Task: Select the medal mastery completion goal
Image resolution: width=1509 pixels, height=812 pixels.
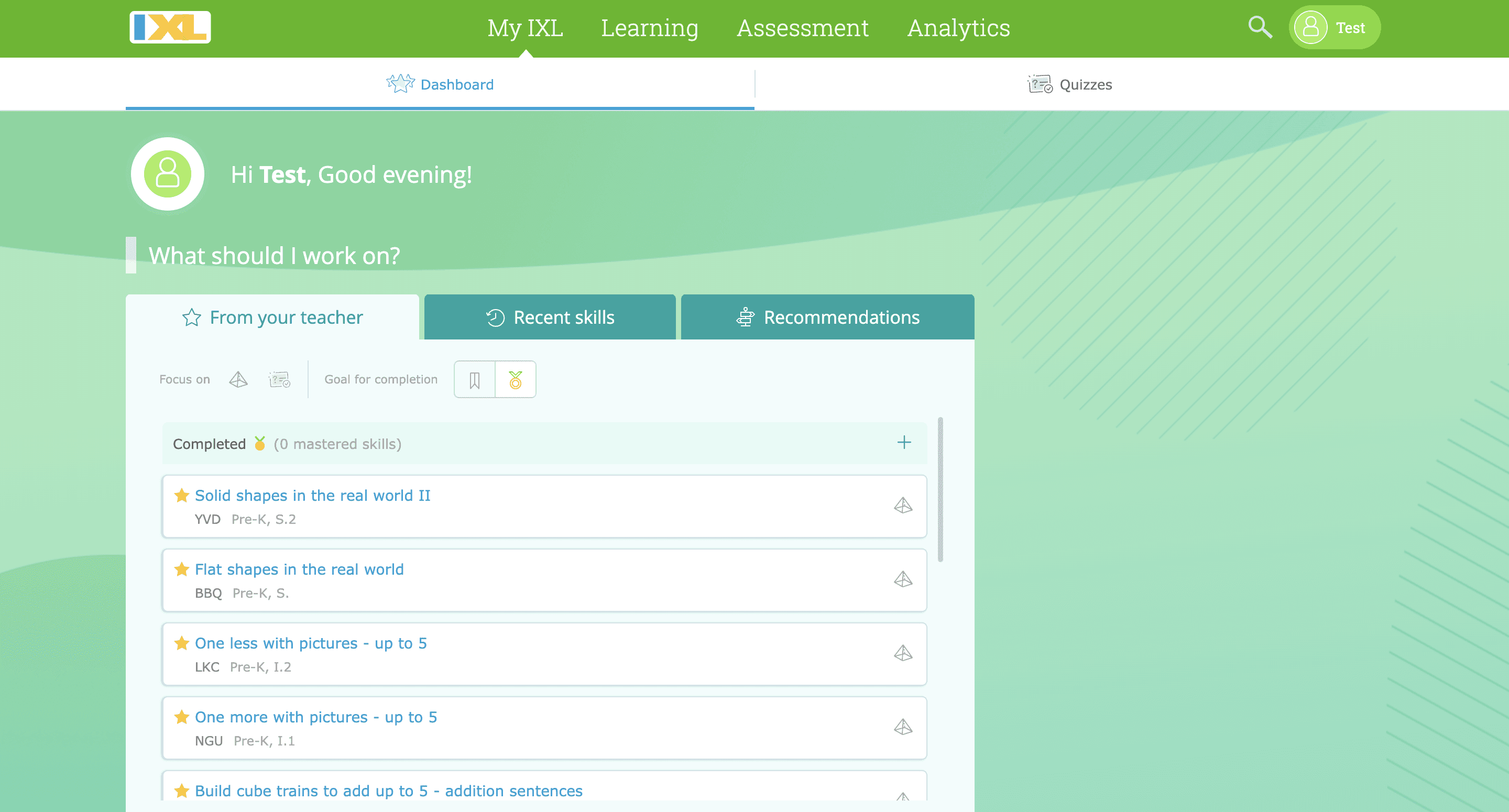Action: point(516,380)
